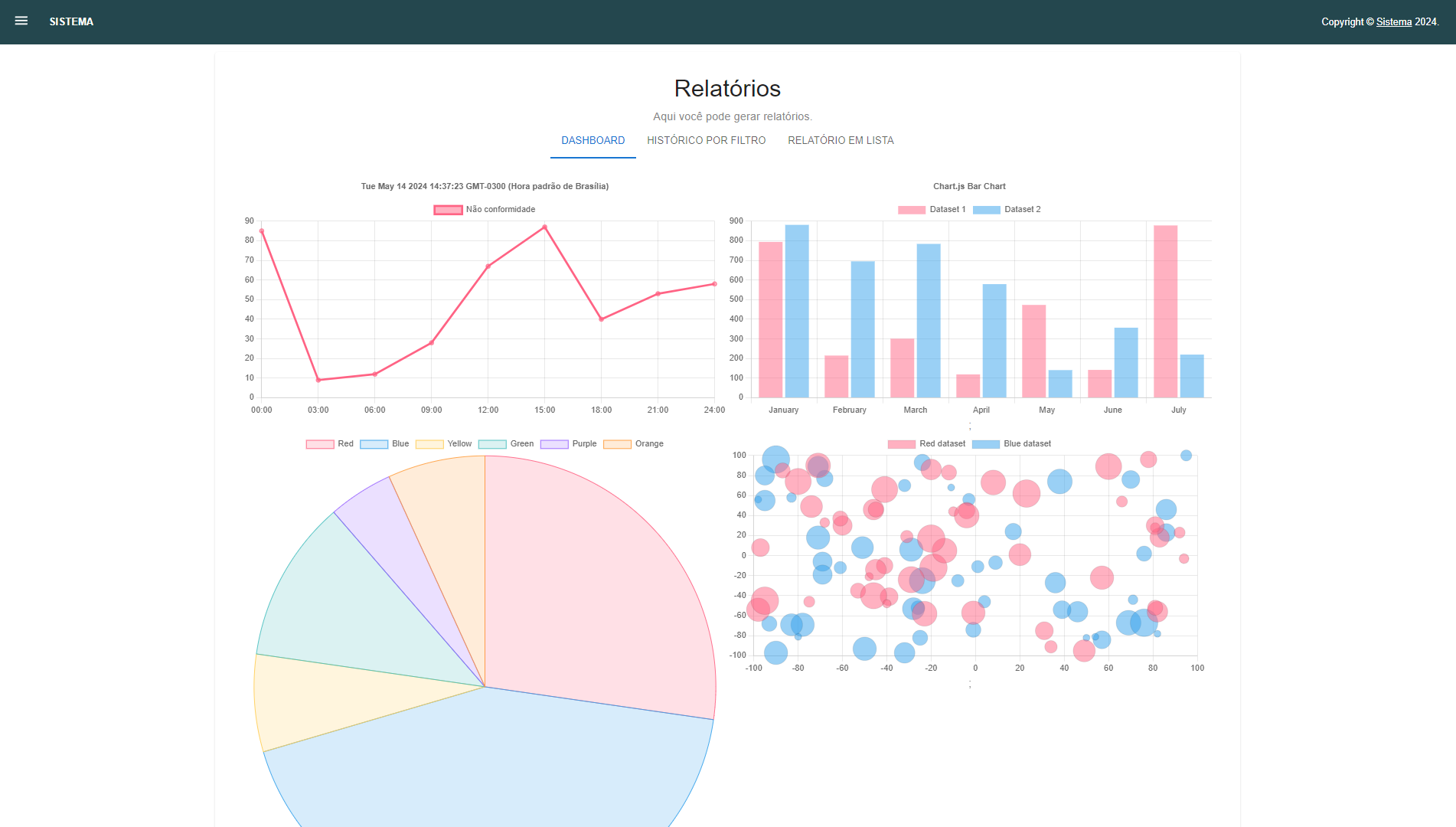Select the Relatório em Lista tab

coord(841,140)
